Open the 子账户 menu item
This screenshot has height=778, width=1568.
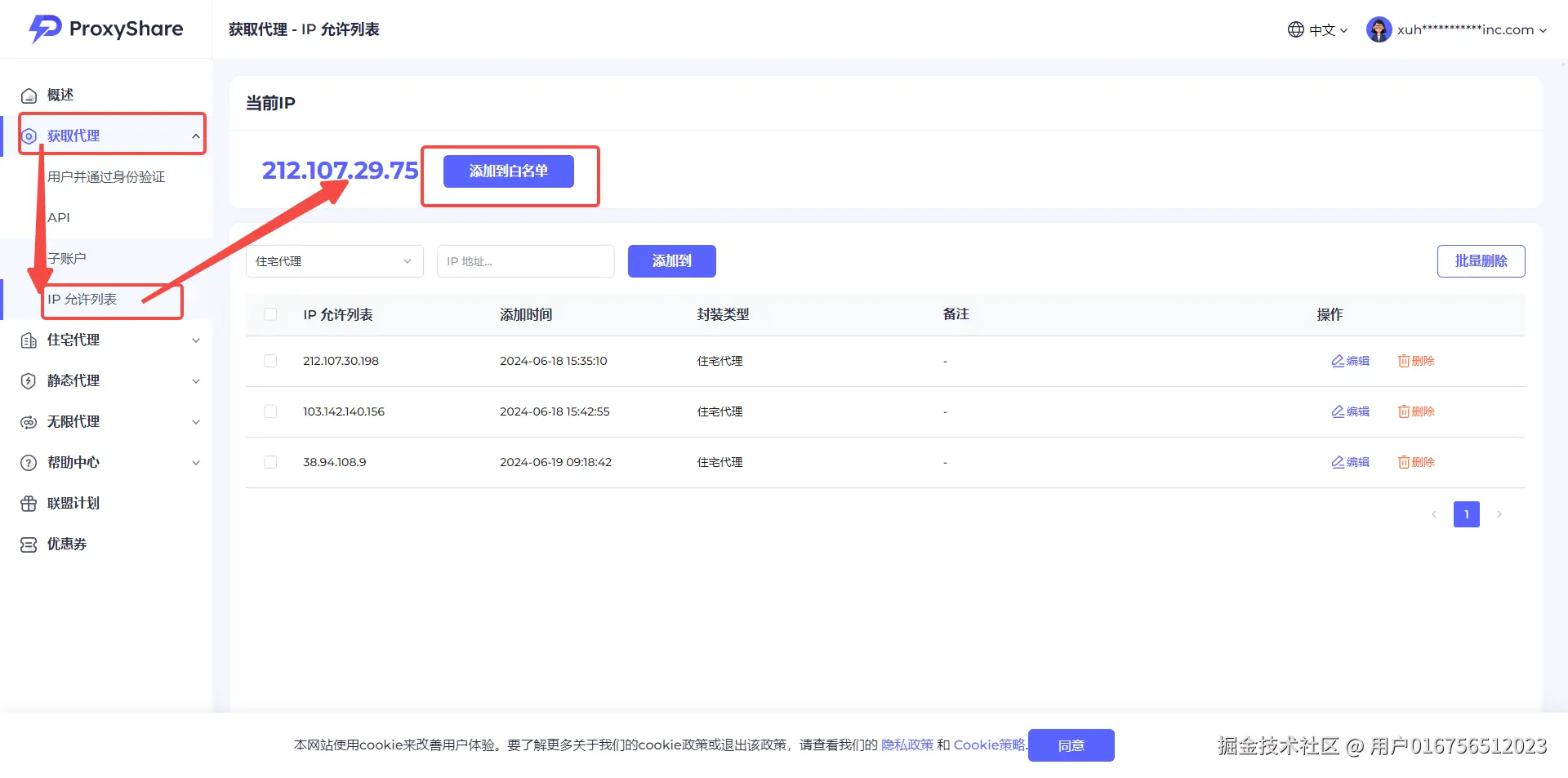tap(67, 257)
